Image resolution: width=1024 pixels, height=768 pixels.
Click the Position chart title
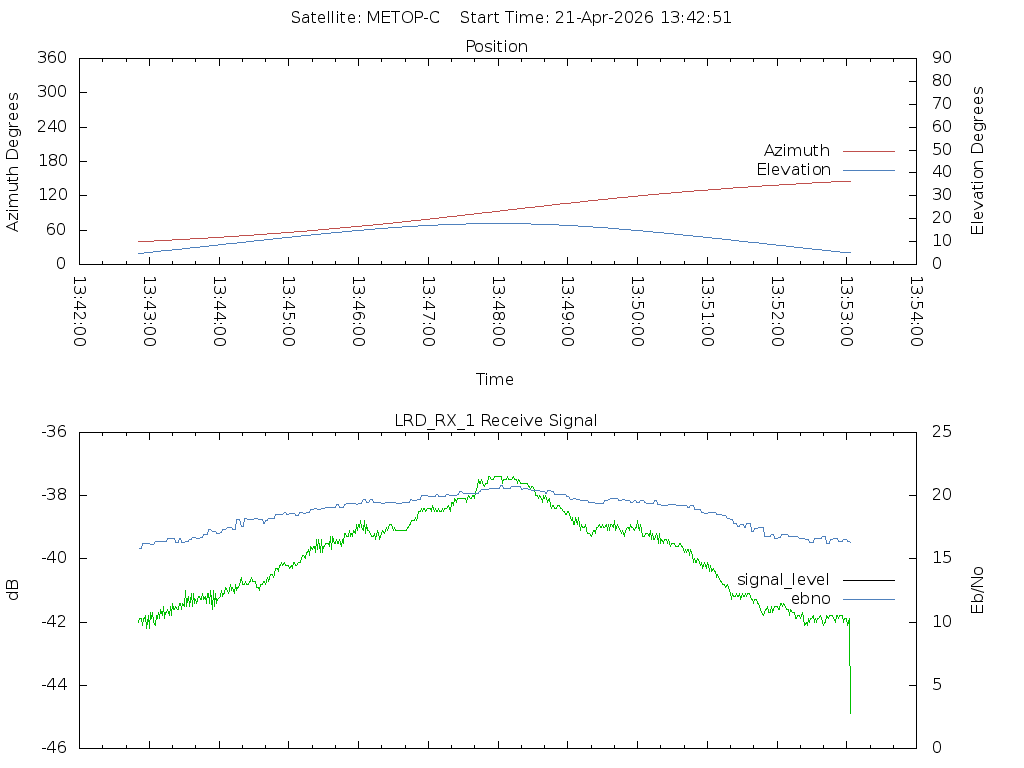pyautogui.click(x=496, y=46)
